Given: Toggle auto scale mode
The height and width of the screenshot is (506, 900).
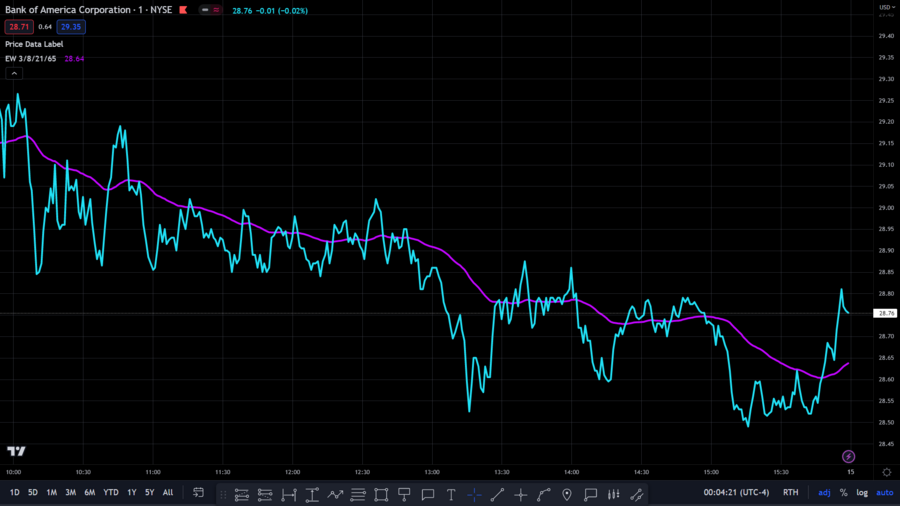Looking at the screenshot, I should point(885,492).
